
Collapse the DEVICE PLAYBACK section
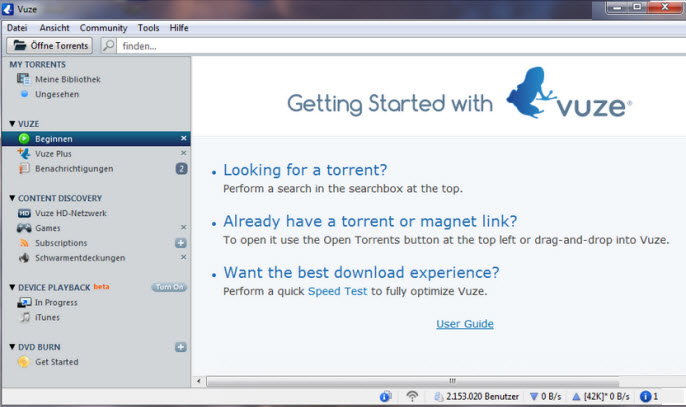pyautogui.click(x=12, y=288)
